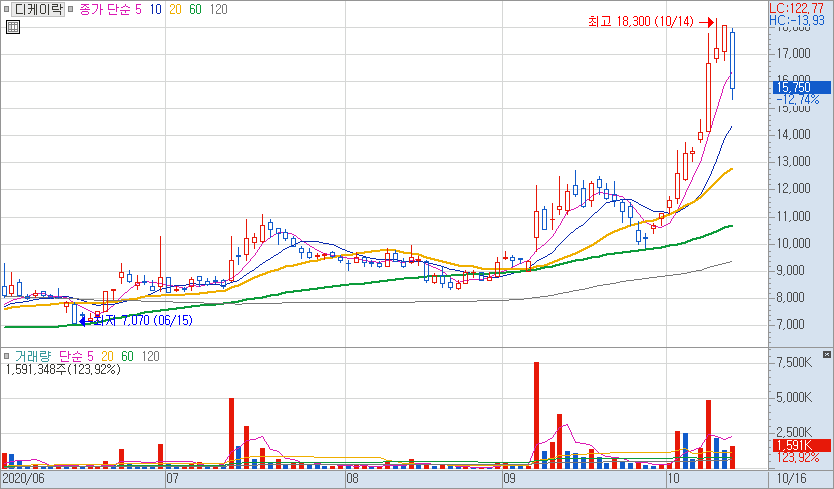Screen dimensions: 834x489
Task: Click the LC:122,77 value
Action: coord(796,8)
